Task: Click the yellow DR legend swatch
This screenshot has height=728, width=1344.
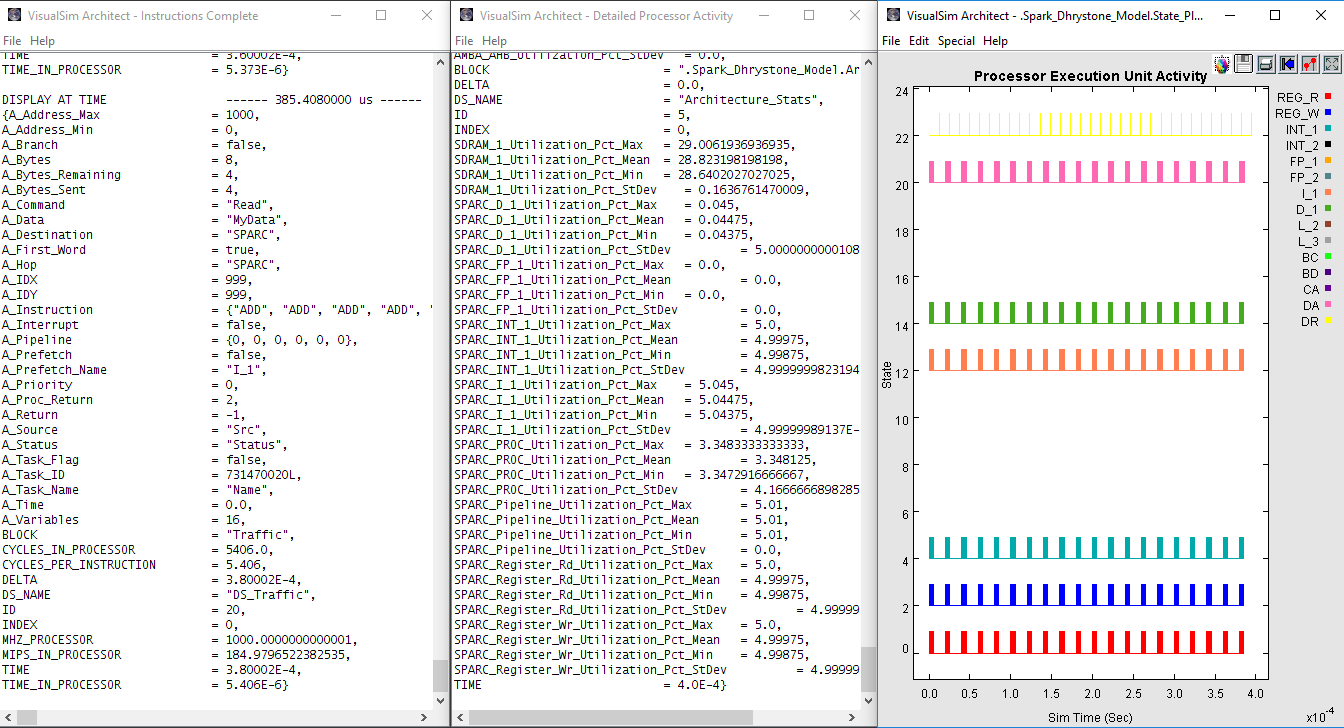Action: tap(1327, 321)
